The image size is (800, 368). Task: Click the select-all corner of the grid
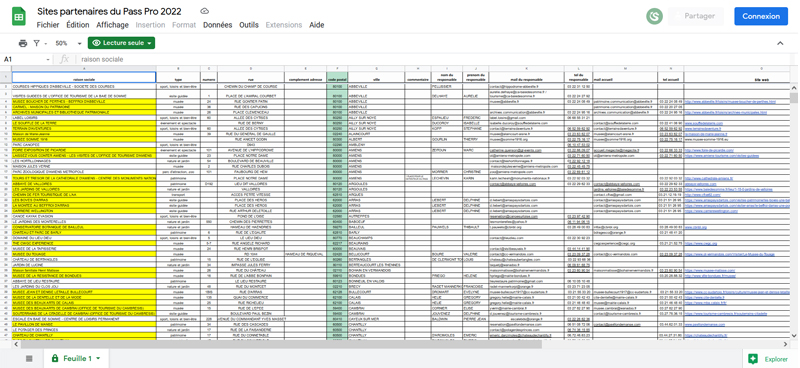pyautogui.click(x=6, y=68)
